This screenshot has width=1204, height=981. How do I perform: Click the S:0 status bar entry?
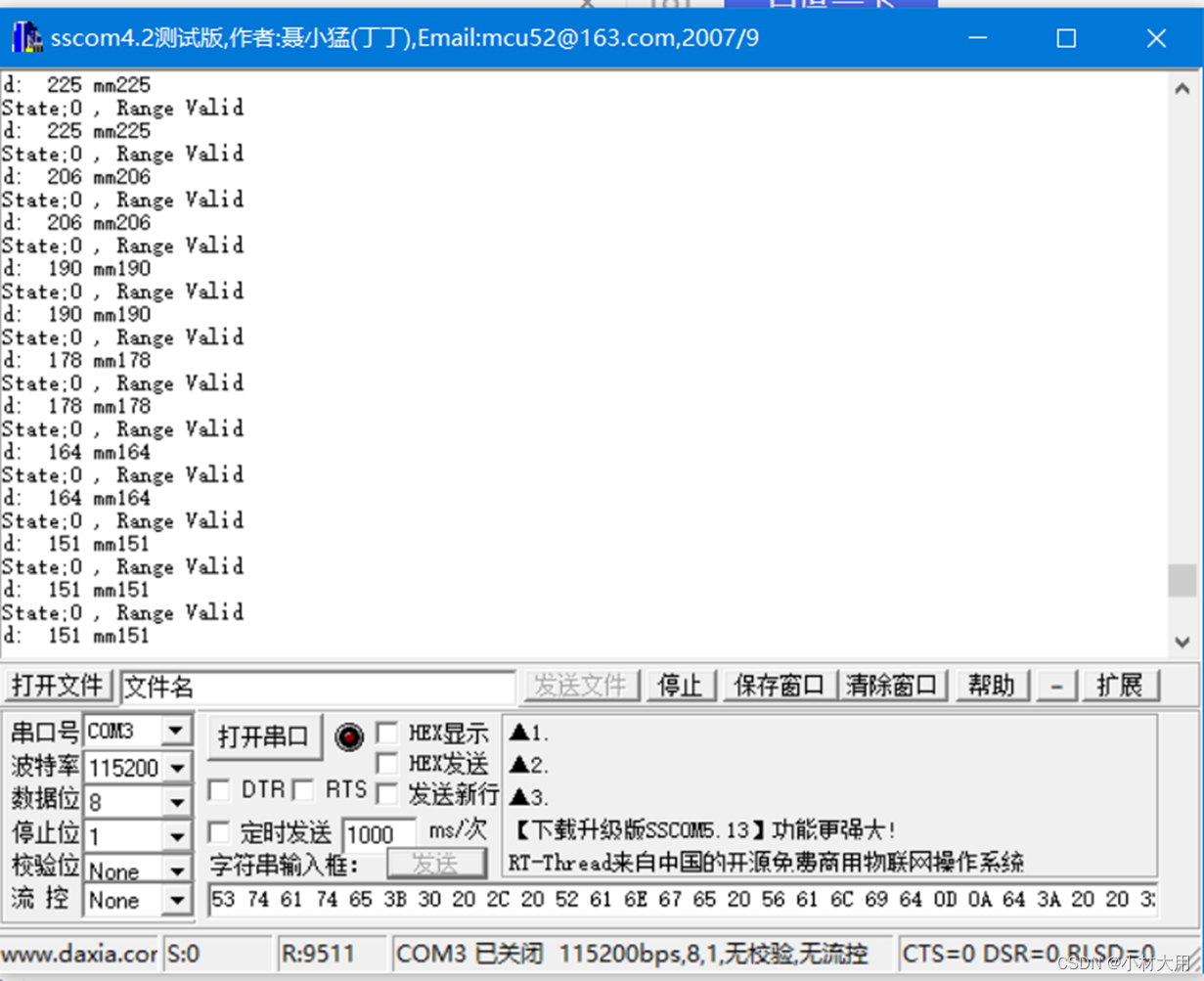coord(217,953)
